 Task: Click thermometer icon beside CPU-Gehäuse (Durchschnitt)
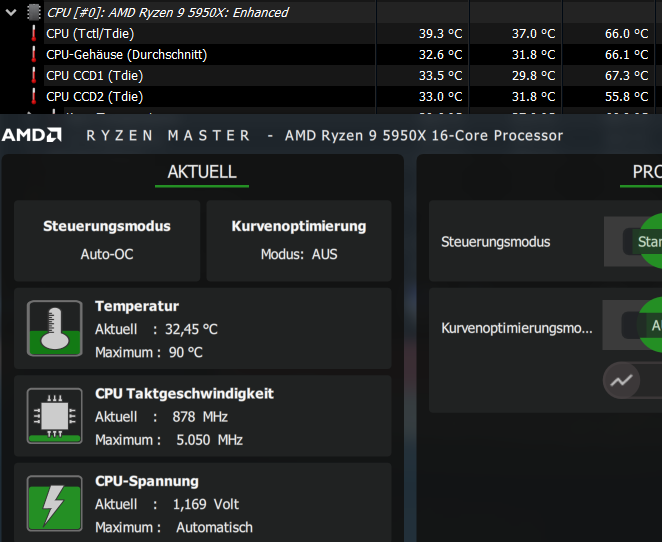[34, 54]
